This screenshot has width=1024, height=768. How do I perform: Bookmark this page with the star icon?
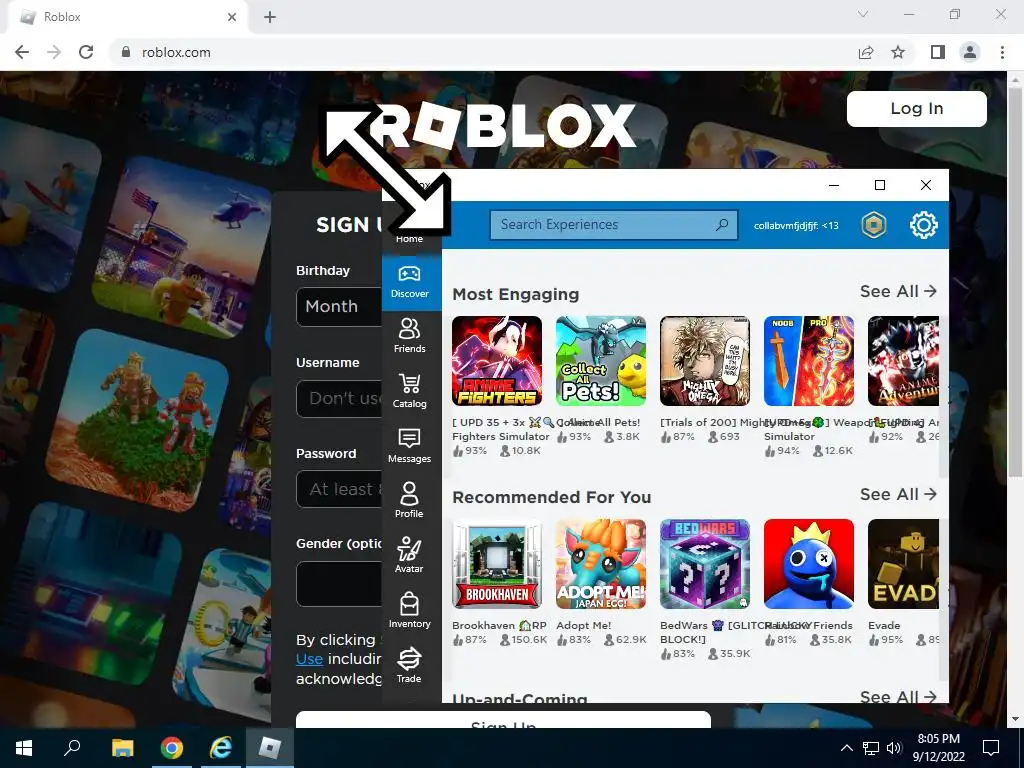(898, 52)
